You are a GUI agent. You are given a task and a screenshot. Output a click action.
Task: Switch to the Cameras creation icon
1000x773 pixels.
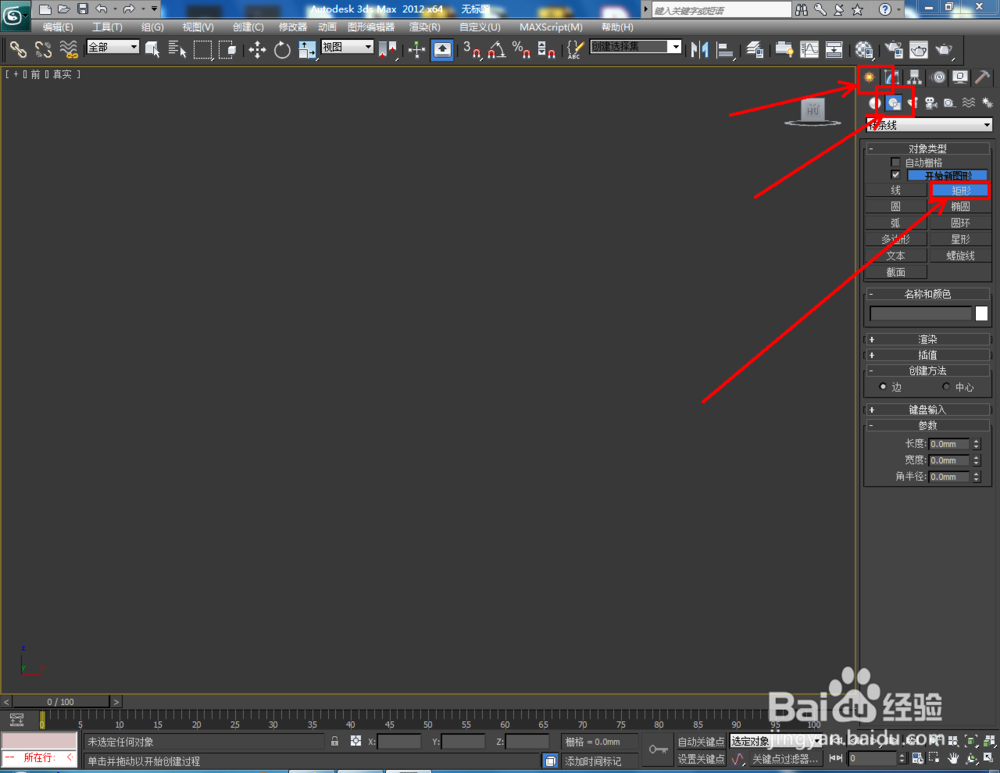point(930,101)
